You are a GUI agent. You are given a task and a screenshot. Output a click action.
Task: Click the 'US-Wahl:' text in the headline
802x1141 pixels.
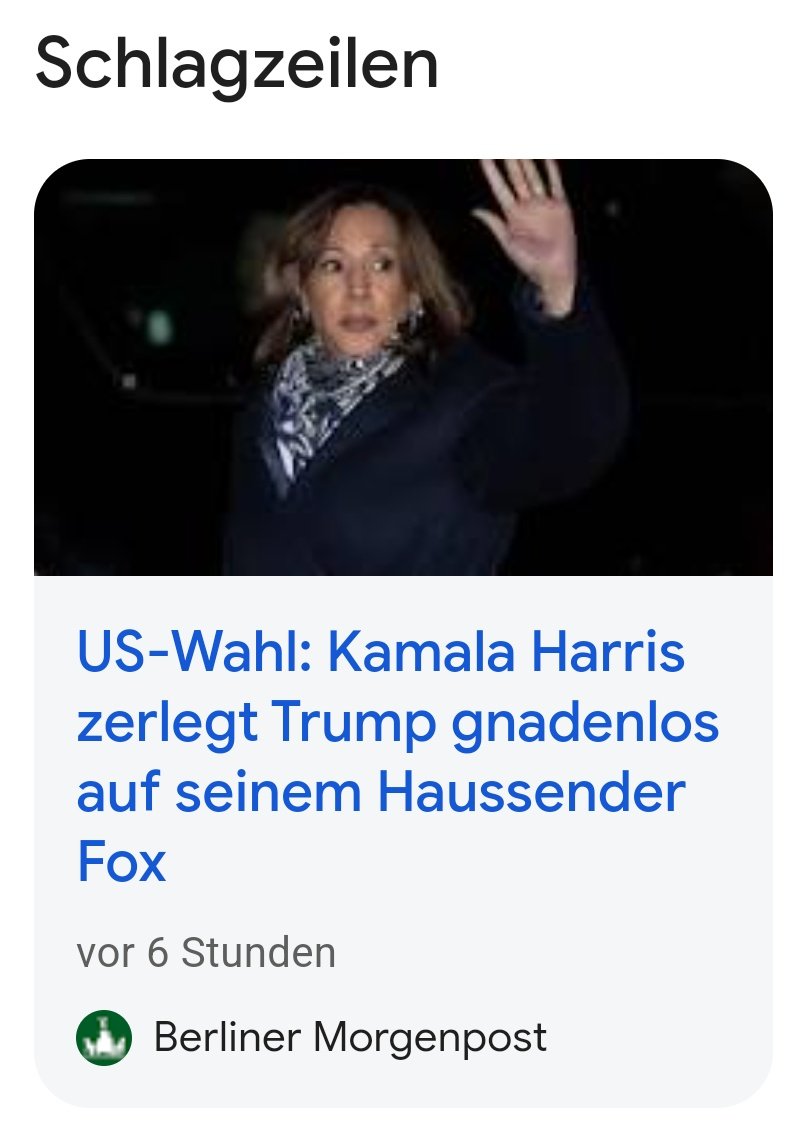point(195,651)
